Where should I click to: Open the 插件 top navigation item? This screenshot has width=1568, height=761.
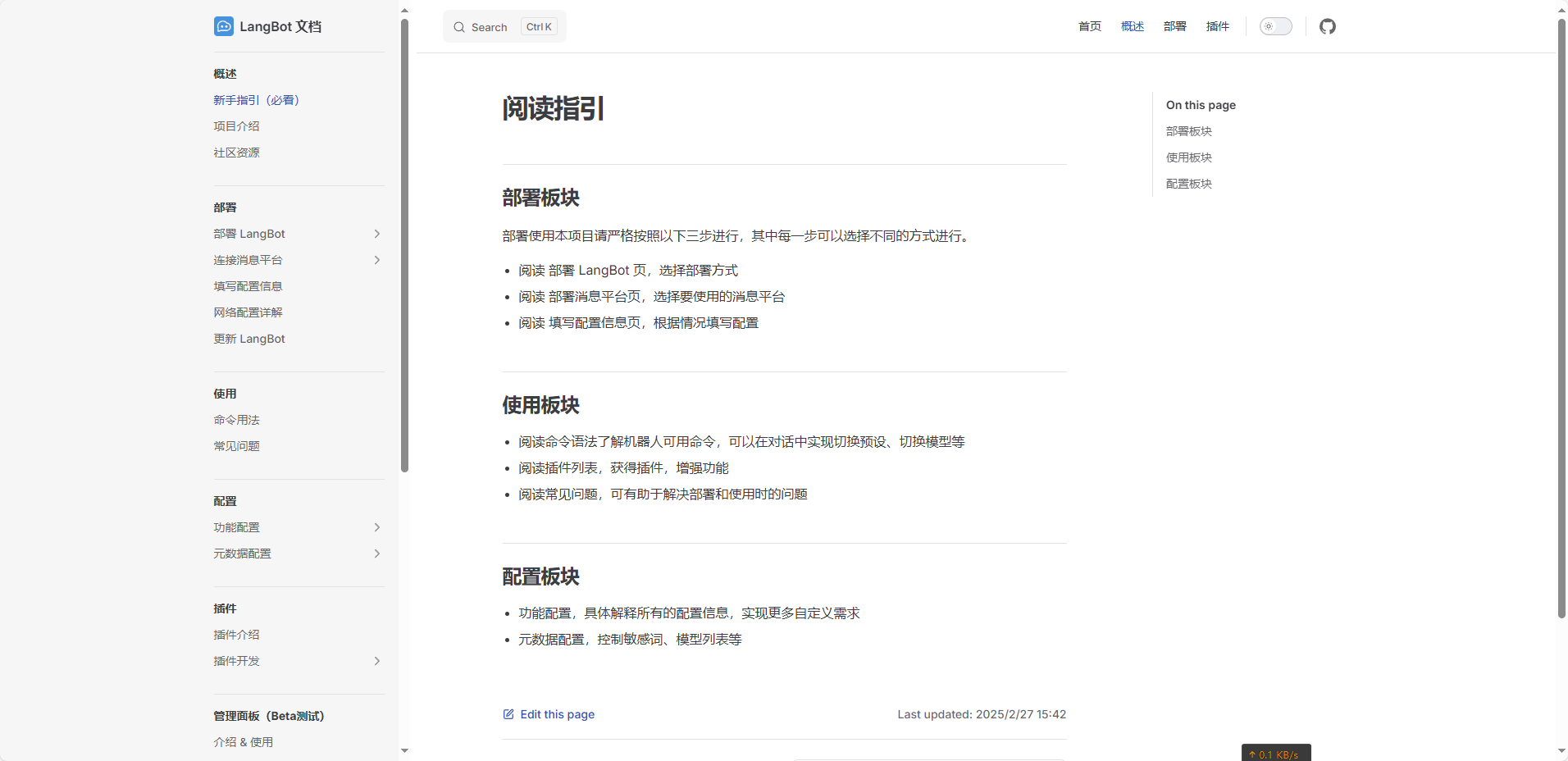pyautogui.click(x=1217, y=26)
